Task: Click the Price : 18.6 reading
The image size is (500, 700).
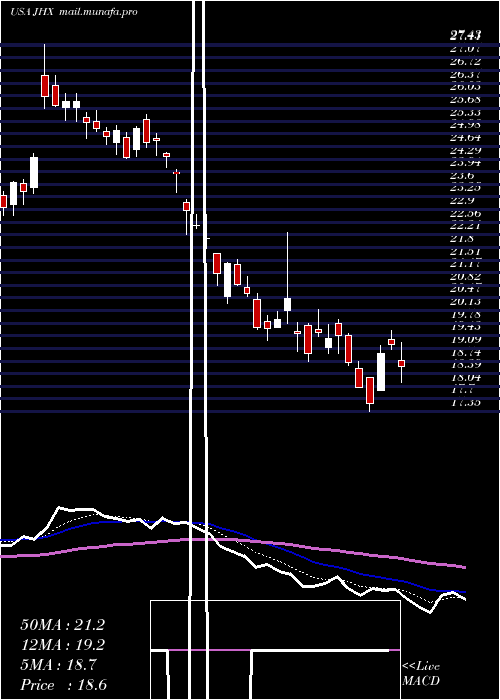Action: [x=63, y=686]
